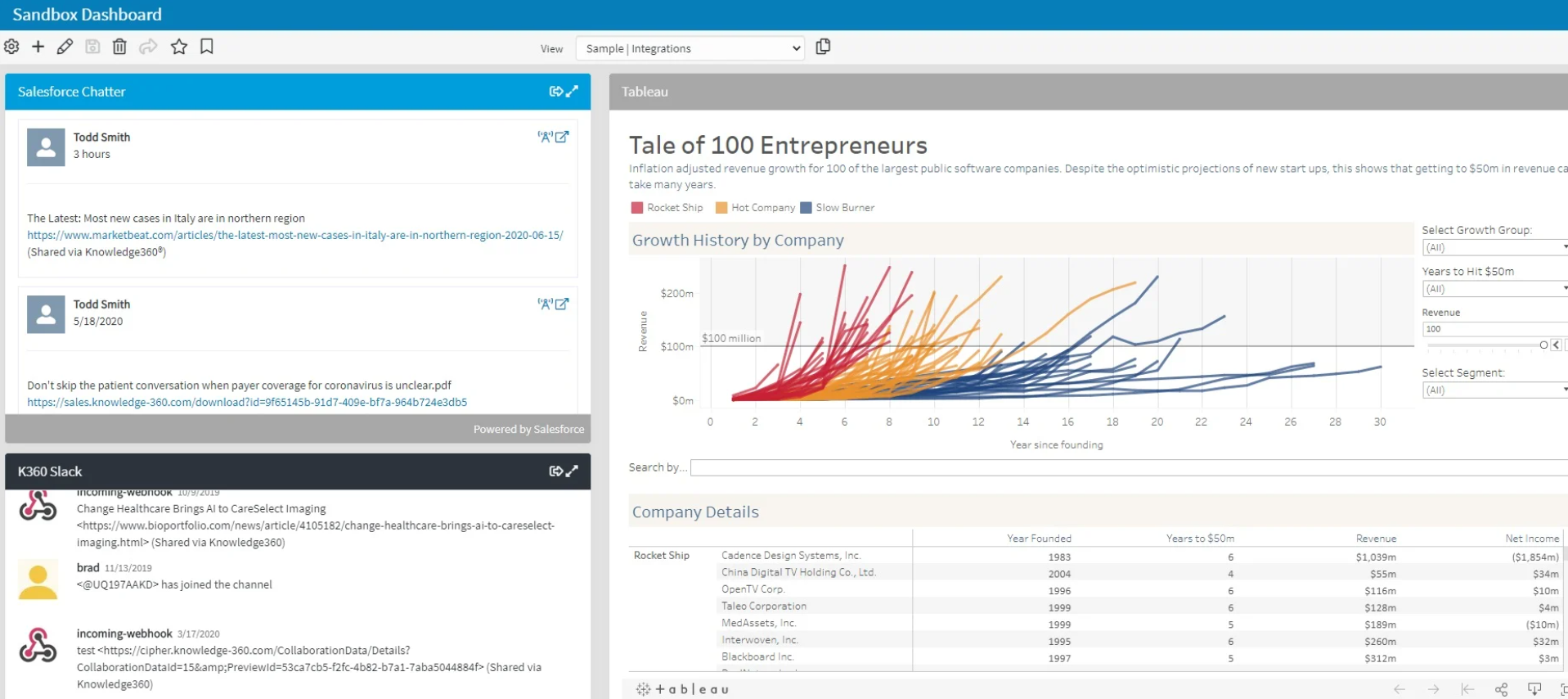The height and width of the screenshot is (699, 1568).
Task: Click the pencil edit dashboard icon
Action: point(65,47)
